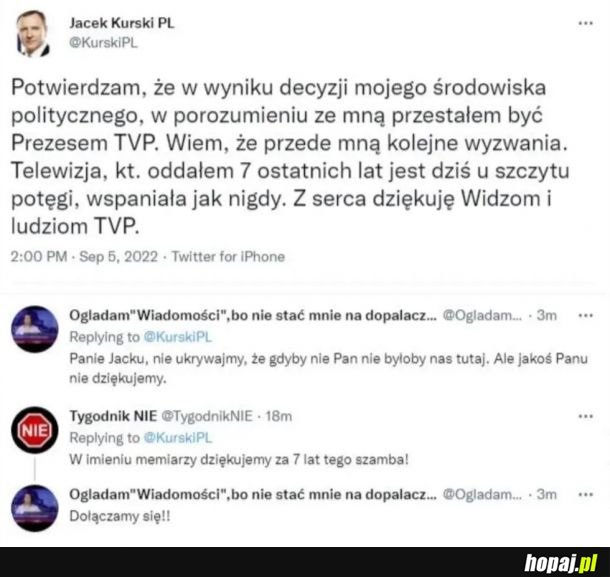The height and width of the screenshot is (577, 610).
Task: Click the Jacek Kurski PL display name
Action: pos(122,23)
